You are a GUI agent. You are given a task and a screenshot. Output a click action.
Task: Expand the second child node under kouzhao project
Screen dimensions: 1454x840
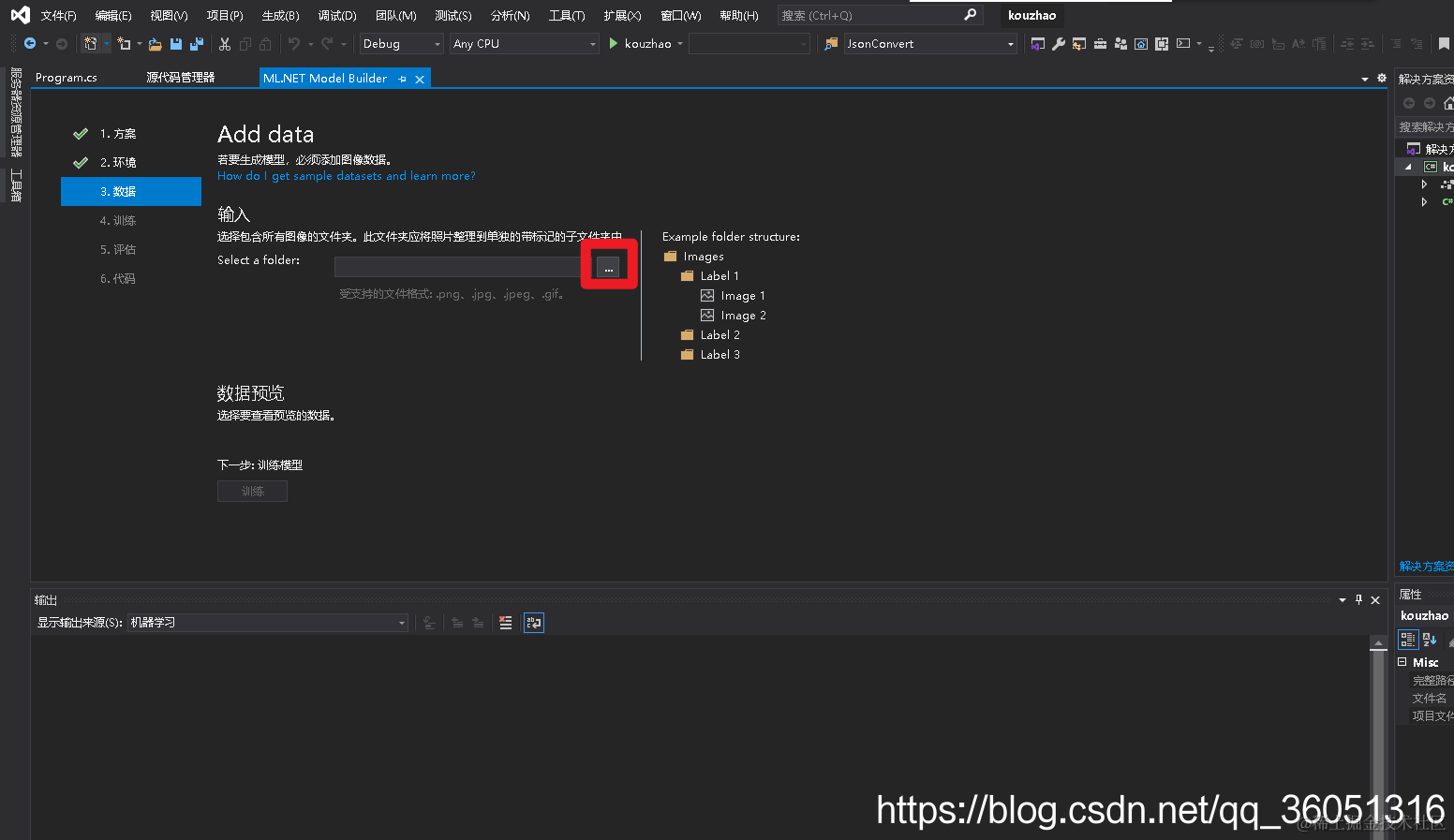point(1424,201)
